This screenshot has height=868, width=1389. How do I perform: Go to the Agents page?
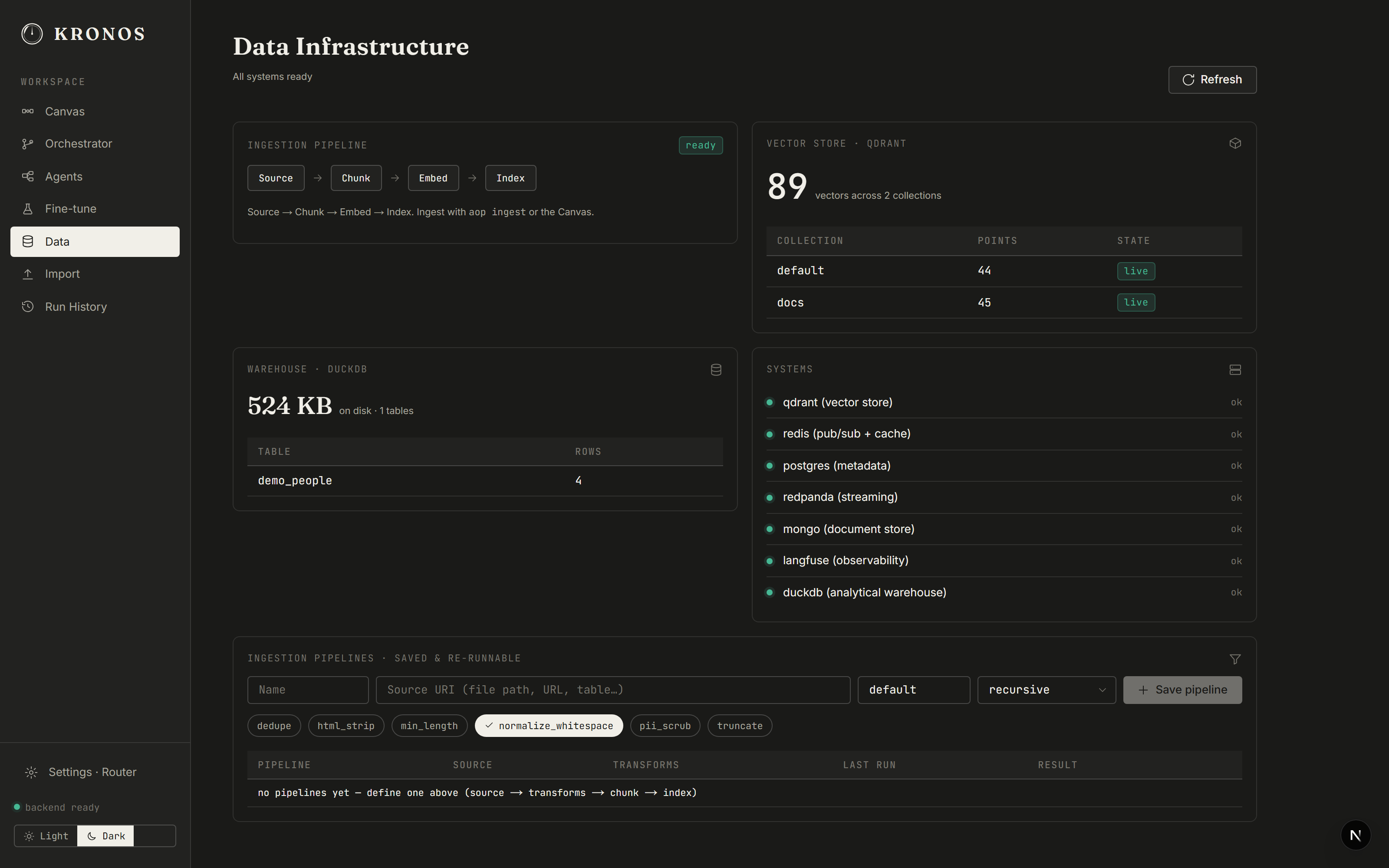point(95,176)
